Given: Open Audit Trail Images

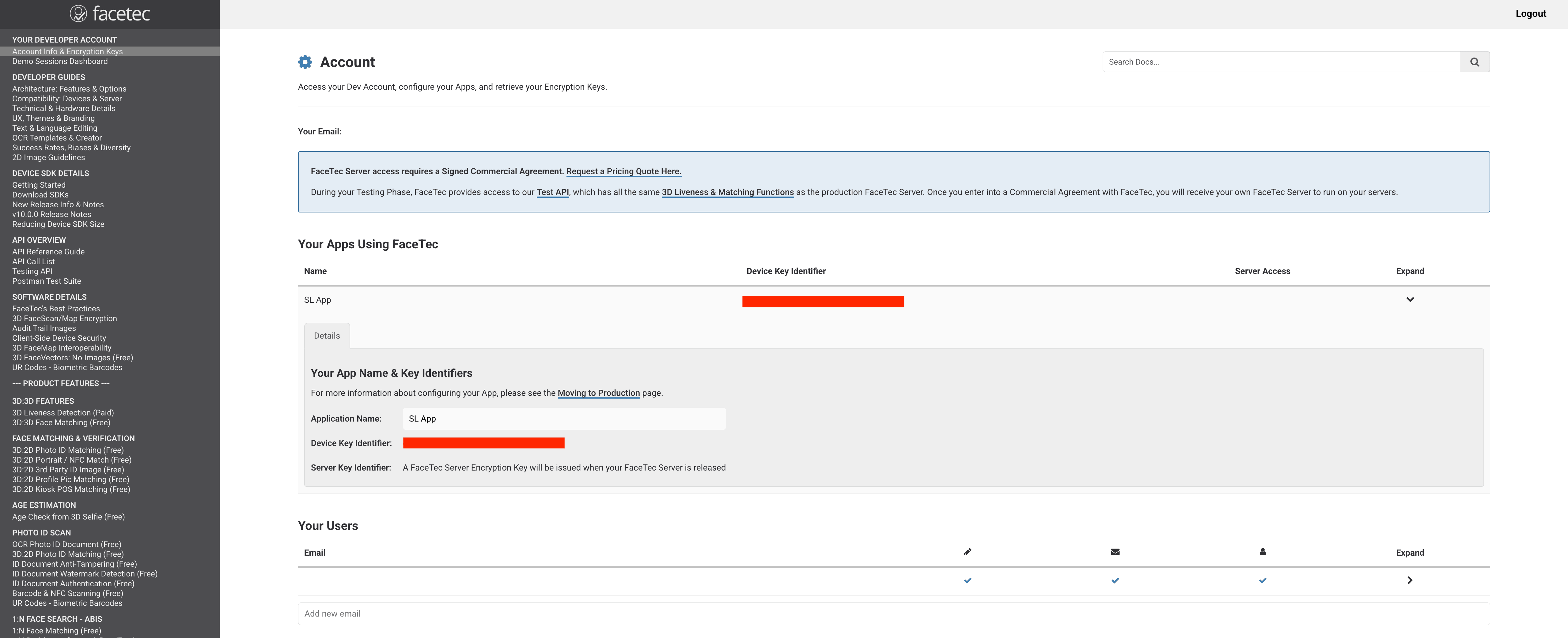Looking at the screenshot, I should (44, 328).
